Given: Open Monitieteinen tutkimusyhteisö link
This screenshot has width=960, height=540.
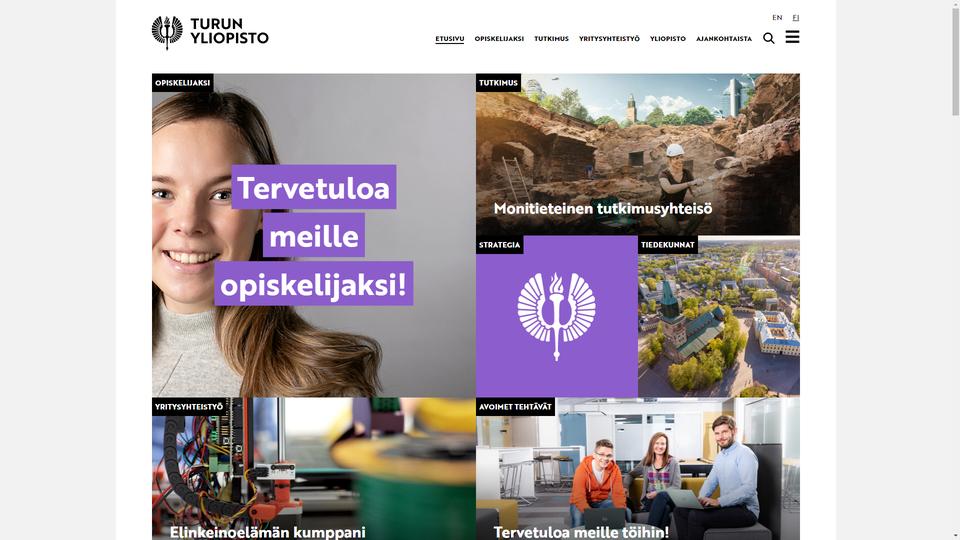Looking at the screenshot, I should point(602,209).
